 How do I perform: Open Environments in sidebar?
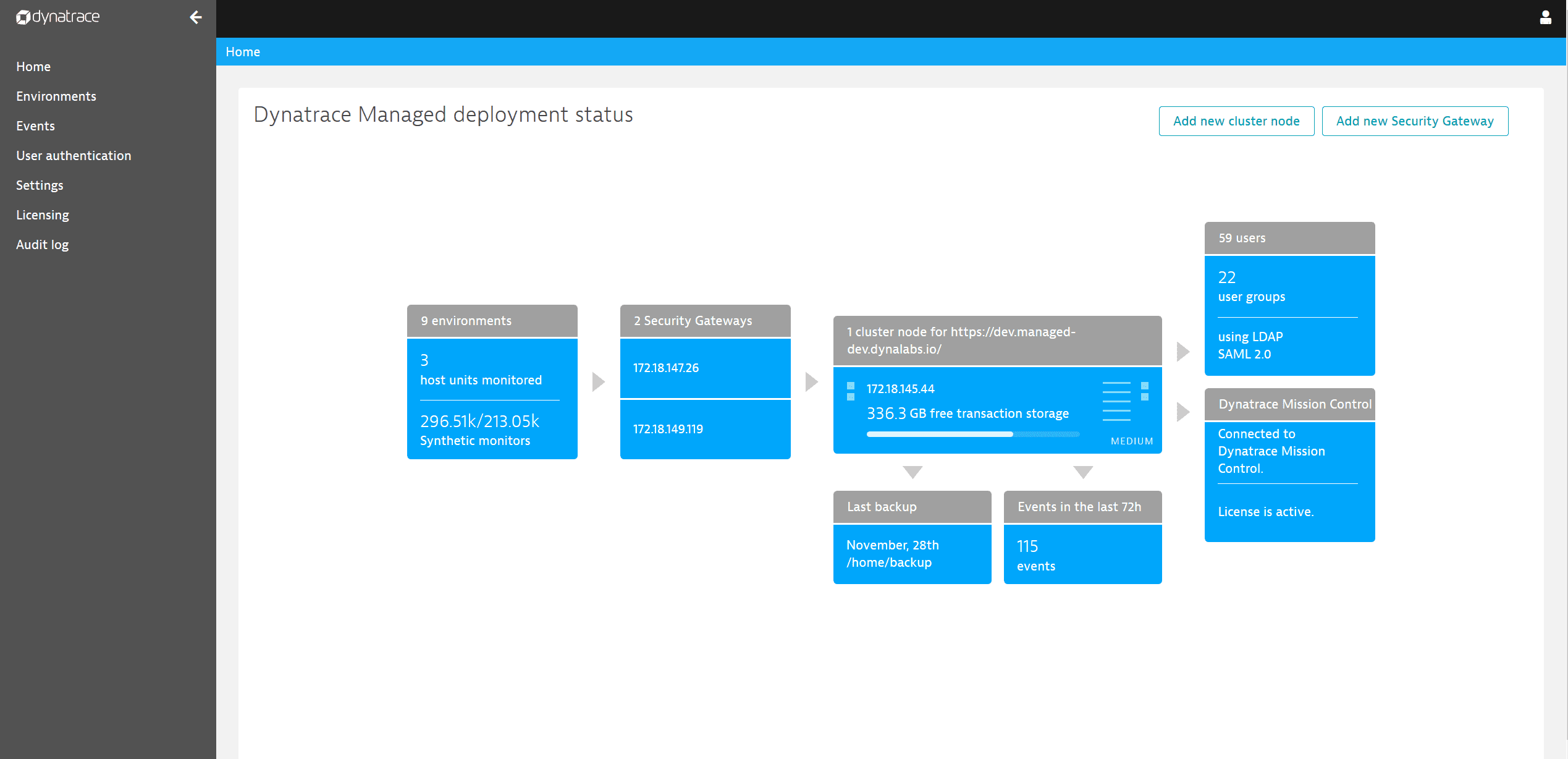click(x=56, y=96)
